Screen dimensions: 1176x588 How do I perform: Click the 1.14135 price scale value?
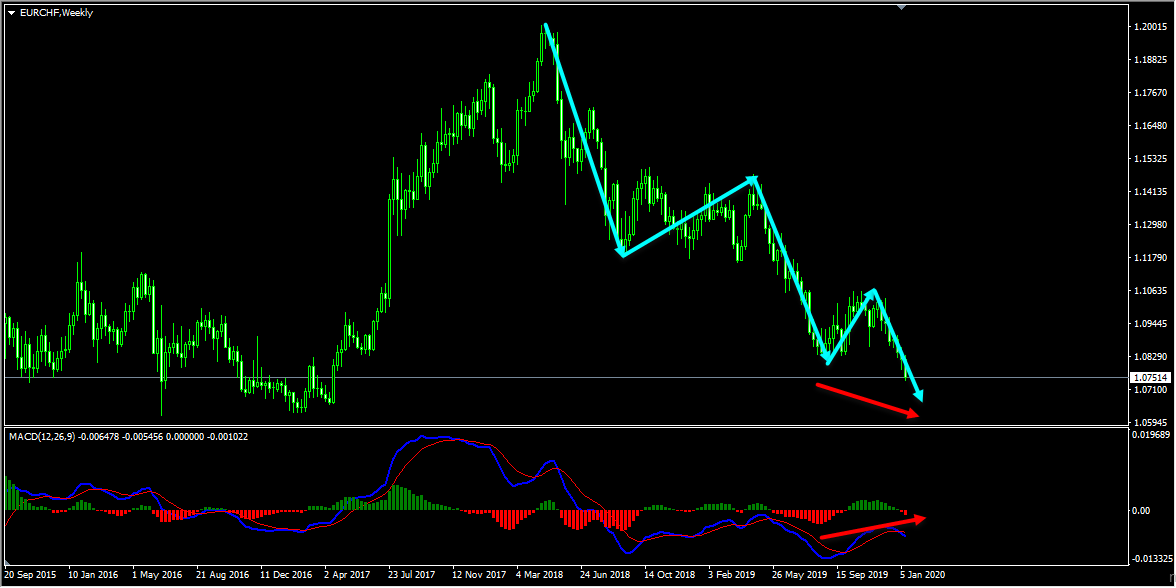[1151, 191]
